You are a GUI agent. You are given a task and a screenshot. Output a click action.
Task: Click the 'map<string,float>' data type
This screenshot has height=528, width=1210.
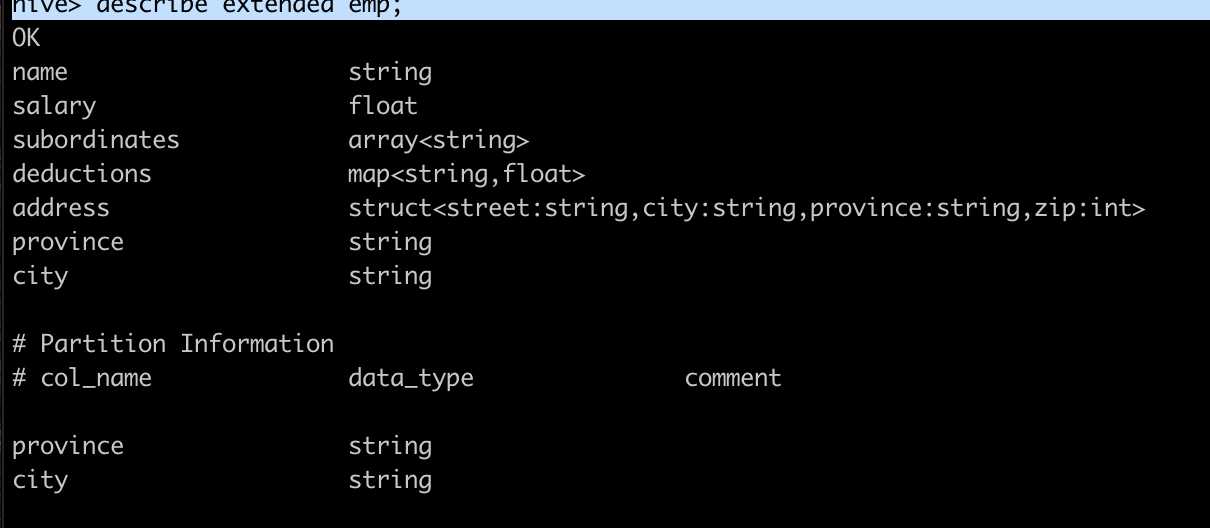[x=466, y=174]
